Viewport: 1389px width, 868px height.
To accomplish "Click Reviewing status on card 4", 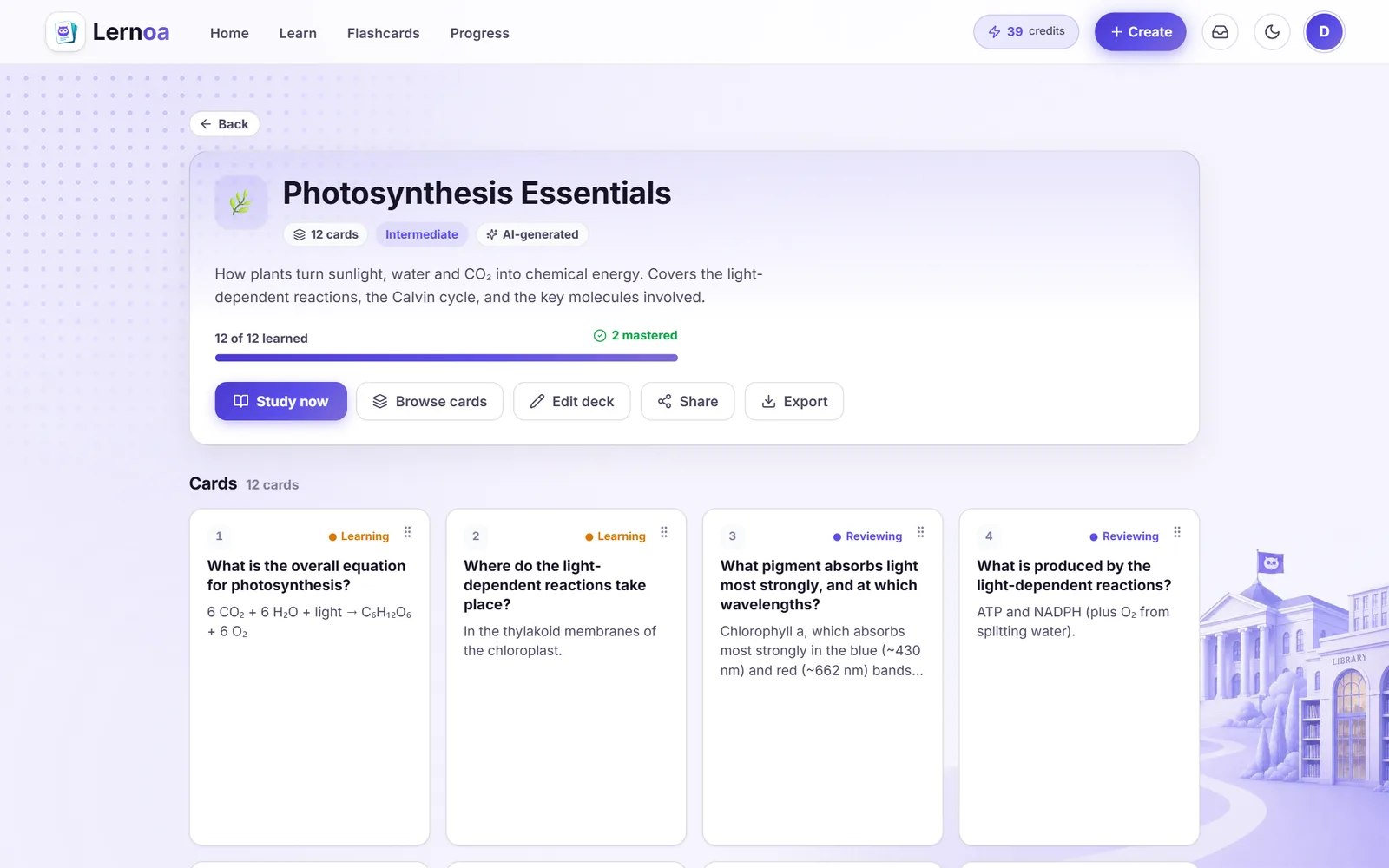I will coord(1124,536).
